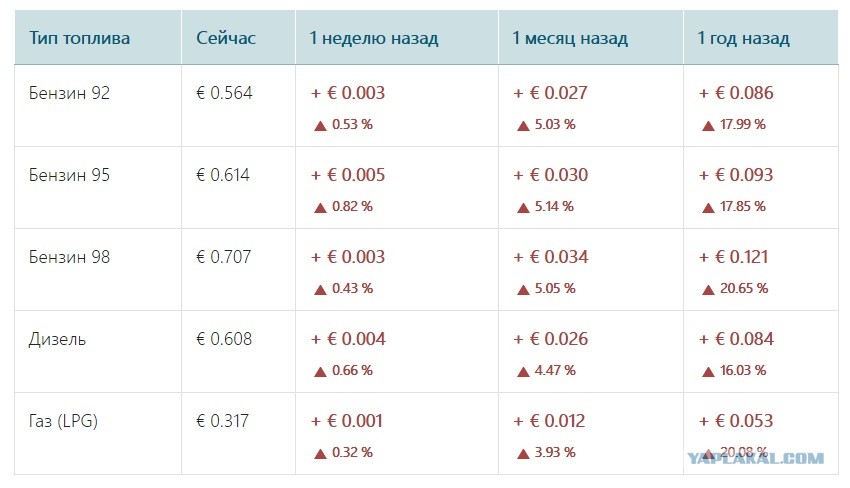Click the triangle marker beside 3.93 %

pyautogui.click(x=523, y=453)
